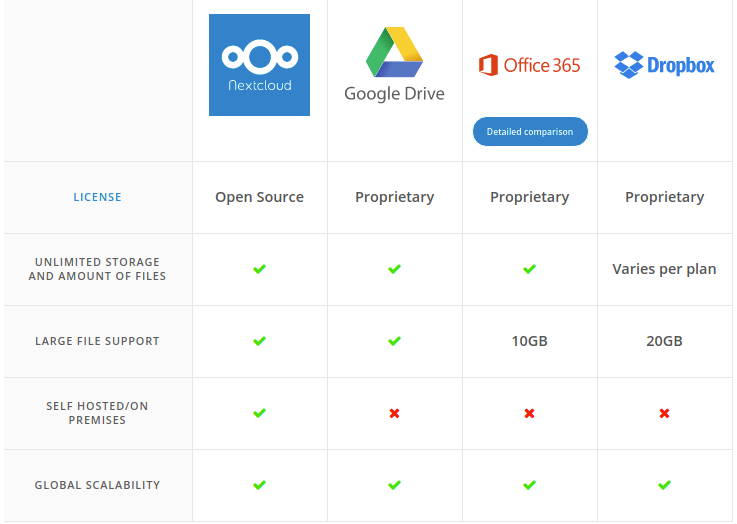737x524 pixels.
Task: Click Nextcloud's self hosted green checkmark
Action: (259, 413)
